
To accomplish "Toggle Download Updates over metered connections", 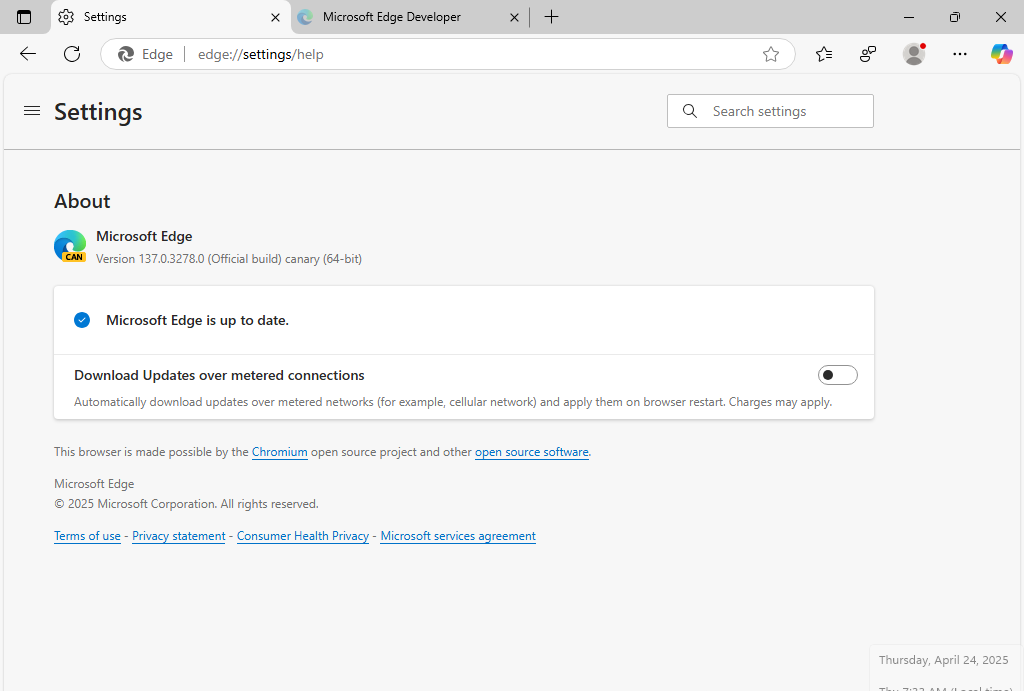I will coord(837,375).
